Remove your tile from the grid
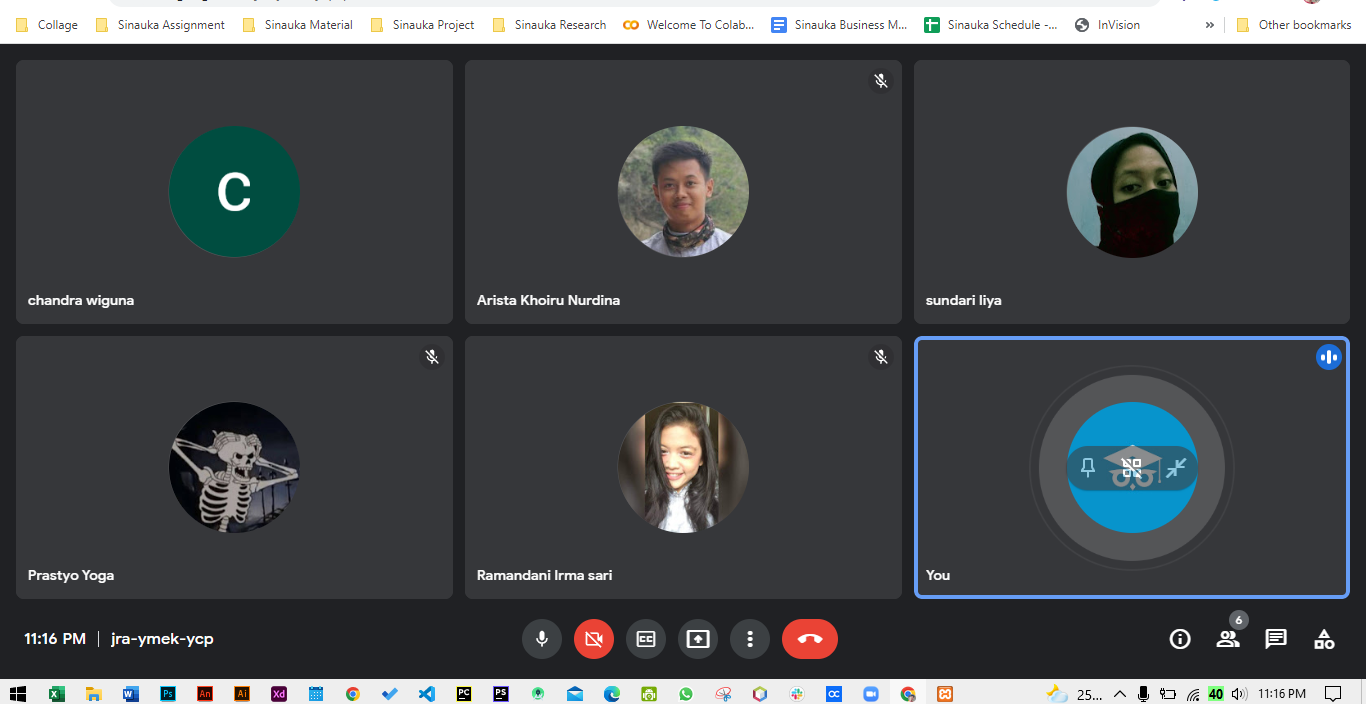Screen dimensions: 1366x708 click(x=1132, y=467)
